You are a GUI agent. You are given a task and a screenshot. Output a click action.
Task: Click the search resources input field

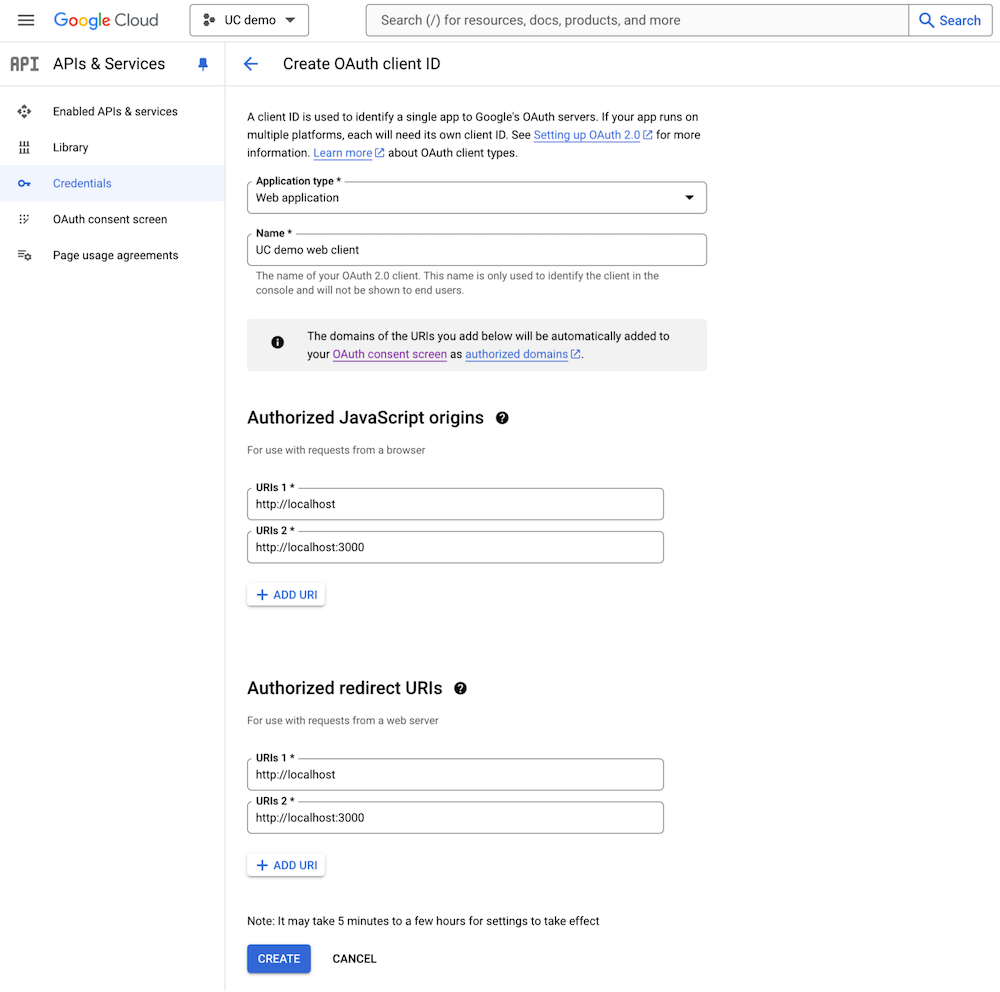pos(637,20)
